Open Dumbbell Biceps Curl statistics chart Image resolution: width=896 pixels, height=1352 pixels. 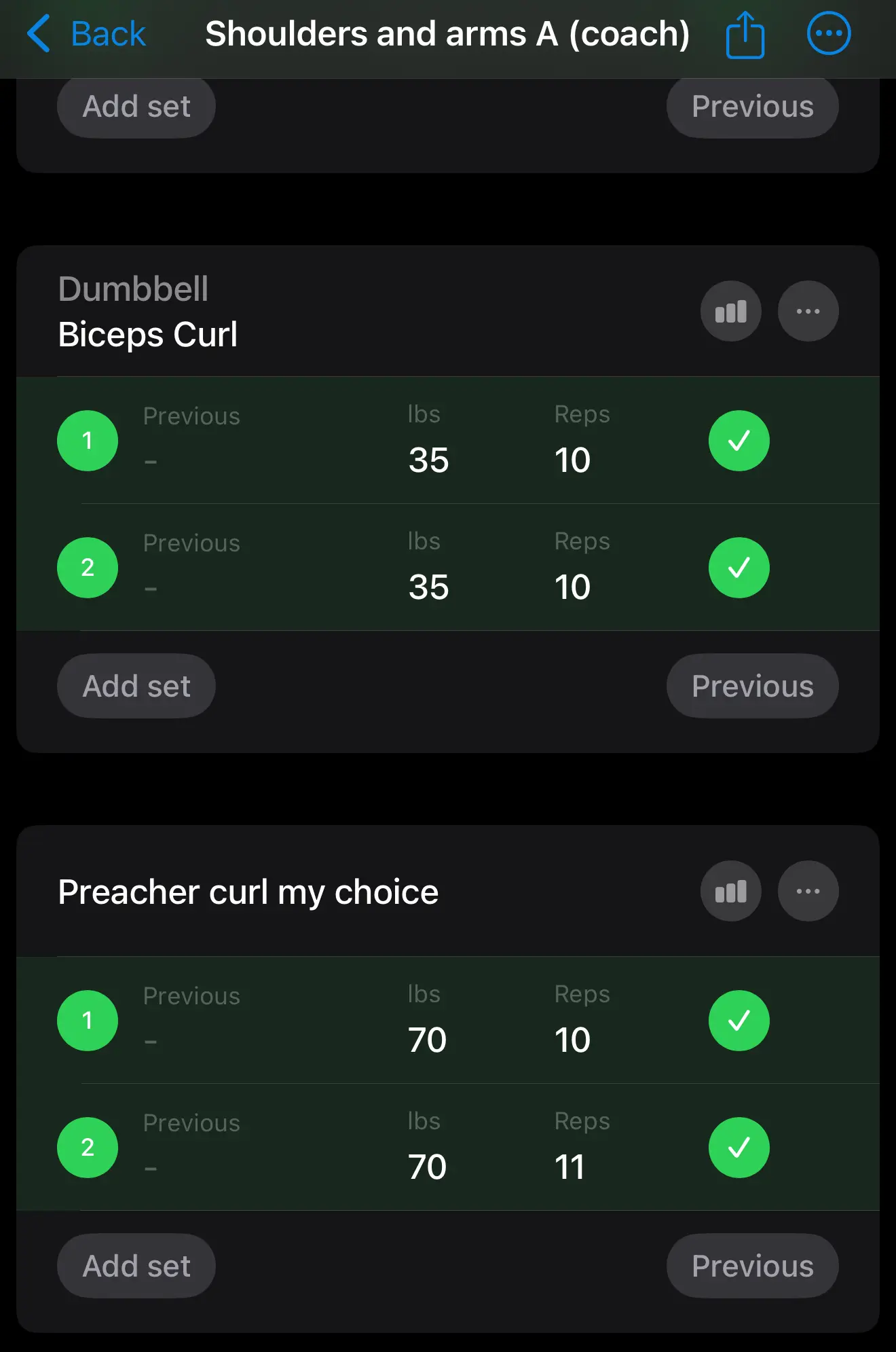pos(730,312)
